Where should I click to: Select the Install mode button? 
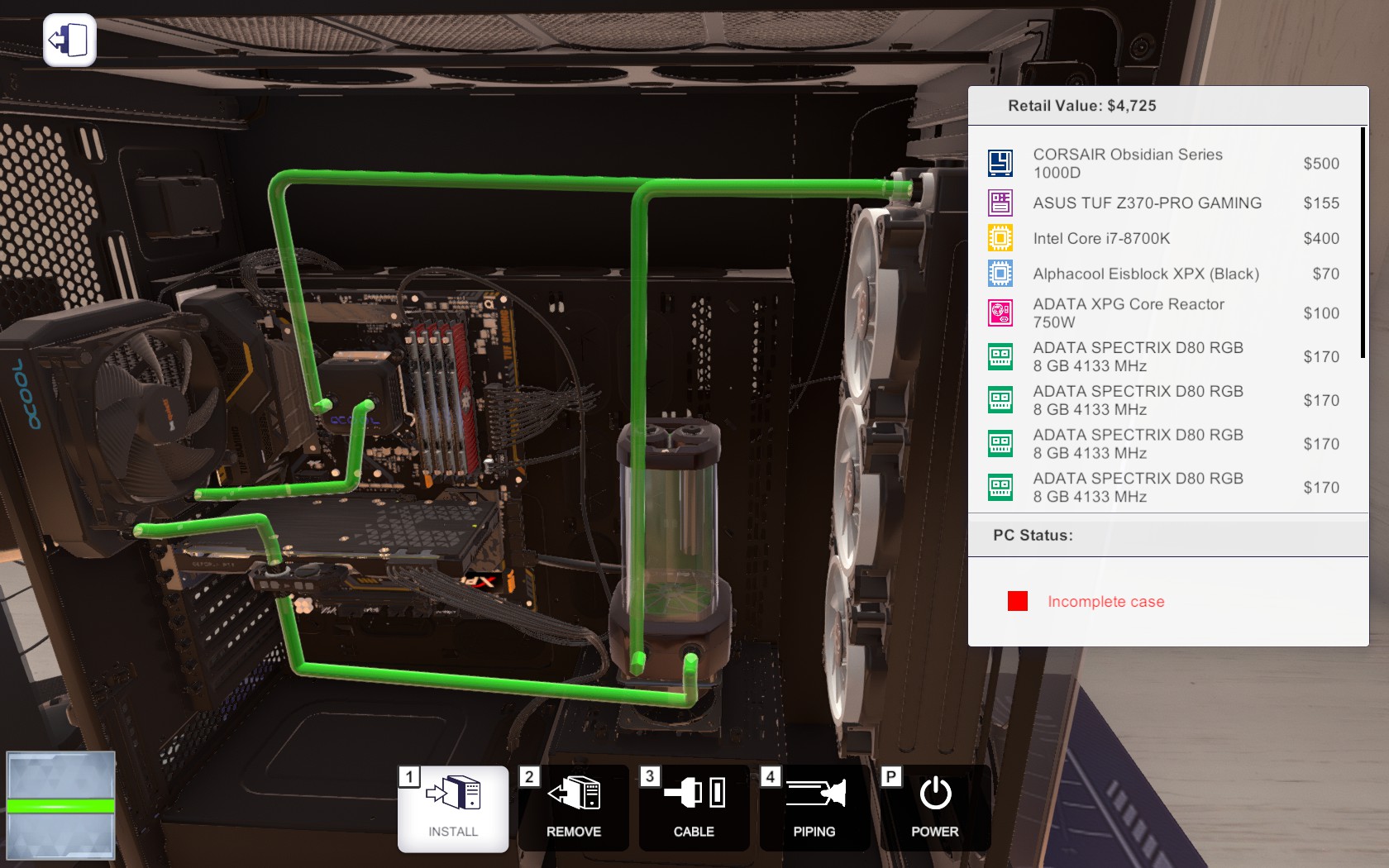453,808
